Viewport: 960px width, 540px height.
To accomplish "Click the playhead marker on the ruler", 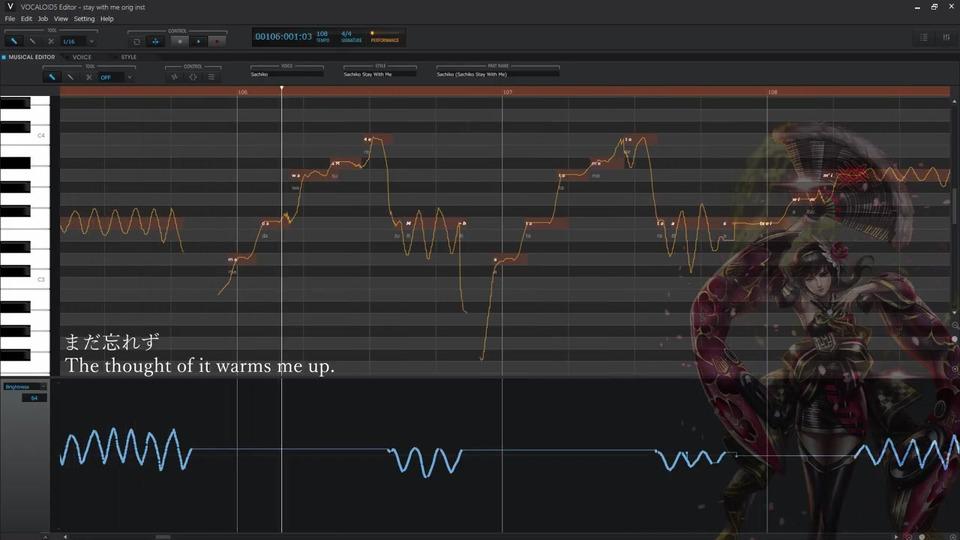I will coord(282,89).
